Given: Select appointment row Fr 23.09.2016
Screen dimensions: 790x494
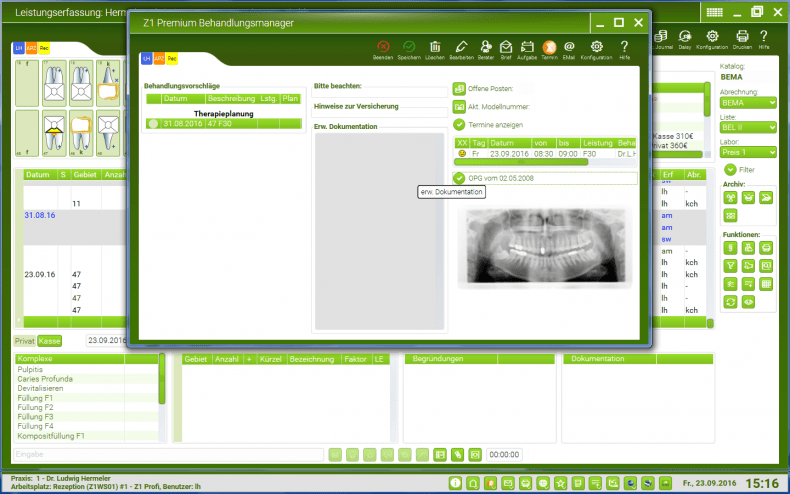Looking at the screenshot, I should [x=545, y=154].
